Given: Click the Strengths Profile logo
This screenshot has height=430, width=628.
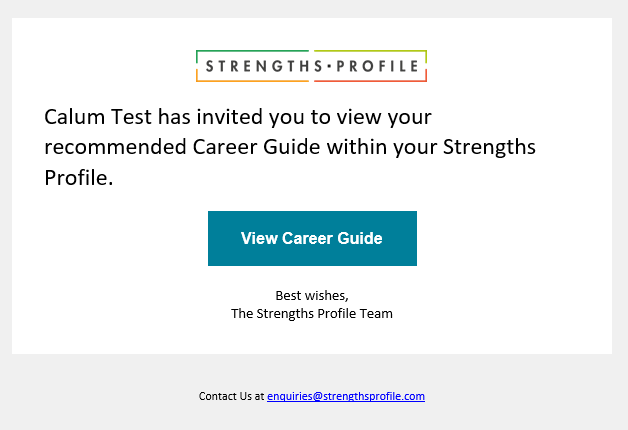Looking at the screenshot, I should point(311,66).
